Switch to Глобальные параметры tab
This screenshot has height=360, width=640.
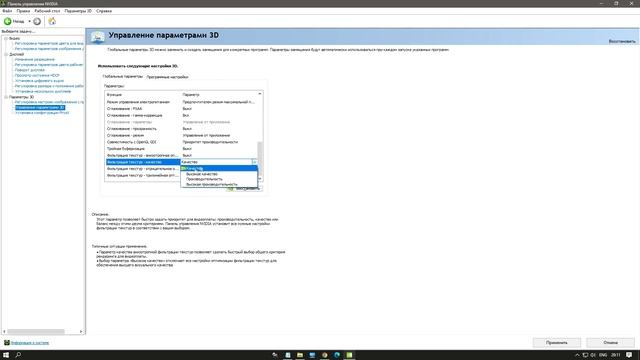click(122, 76)
